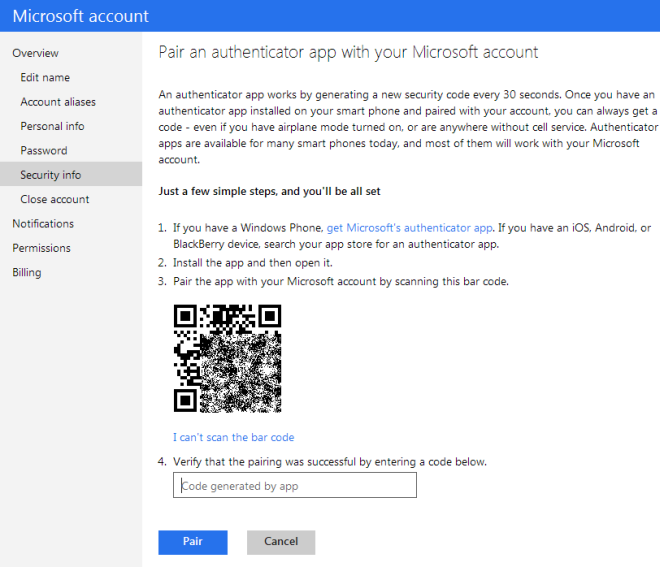Click the Just a few simple steps text
The image size is (660, 567).
pyautogui.click(x=269, y=192)
